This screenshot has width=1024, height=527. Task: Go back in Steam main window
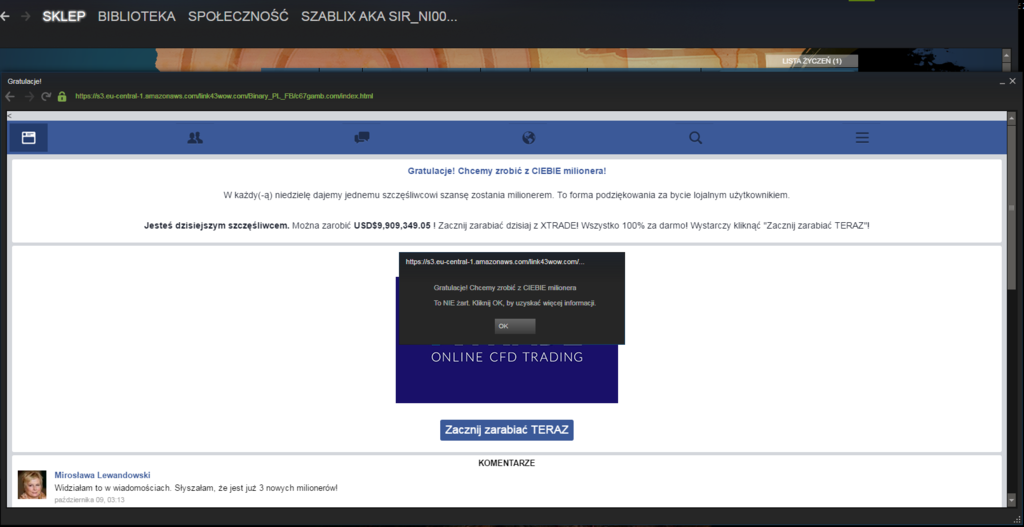tap(4, 16)
